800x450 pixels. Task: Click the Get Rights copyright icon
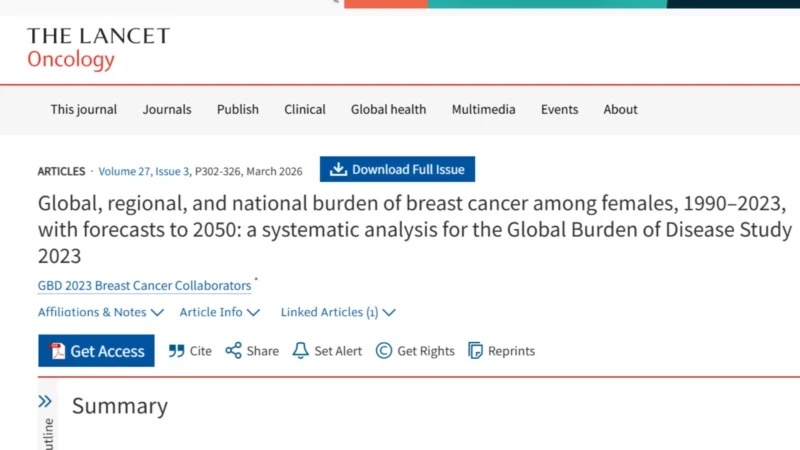point(384,351)
